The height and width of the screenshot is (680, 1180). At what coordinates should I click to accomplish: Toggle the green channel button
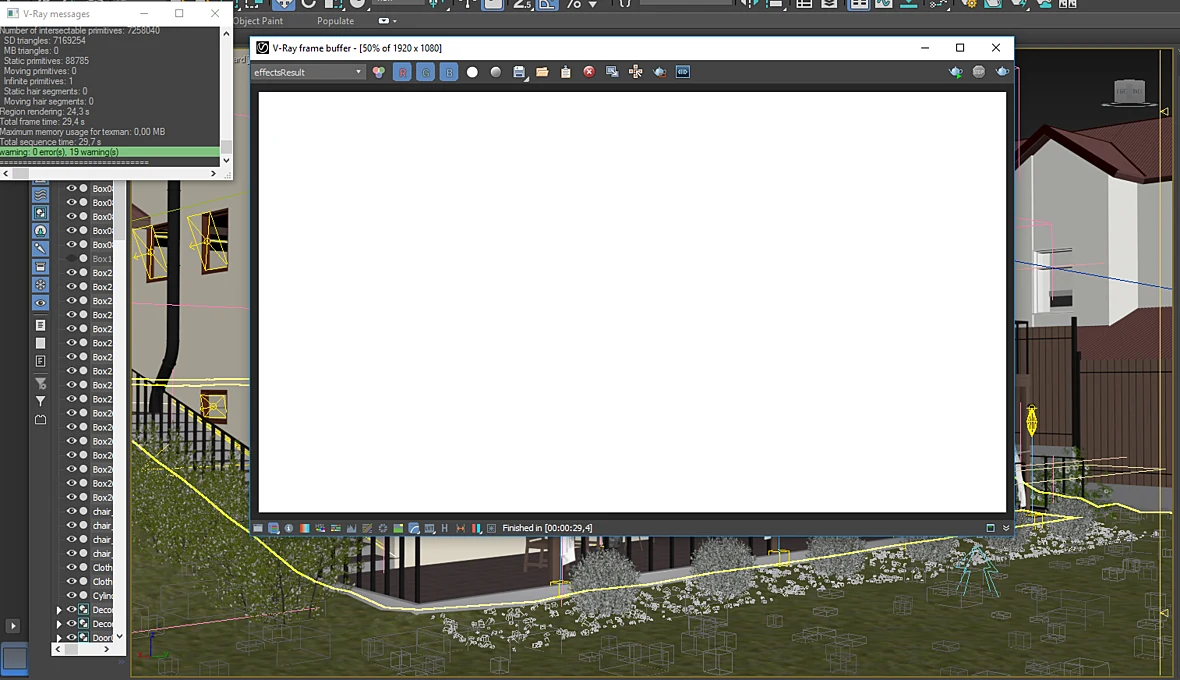pyautogui.click(x=425, y=72)
